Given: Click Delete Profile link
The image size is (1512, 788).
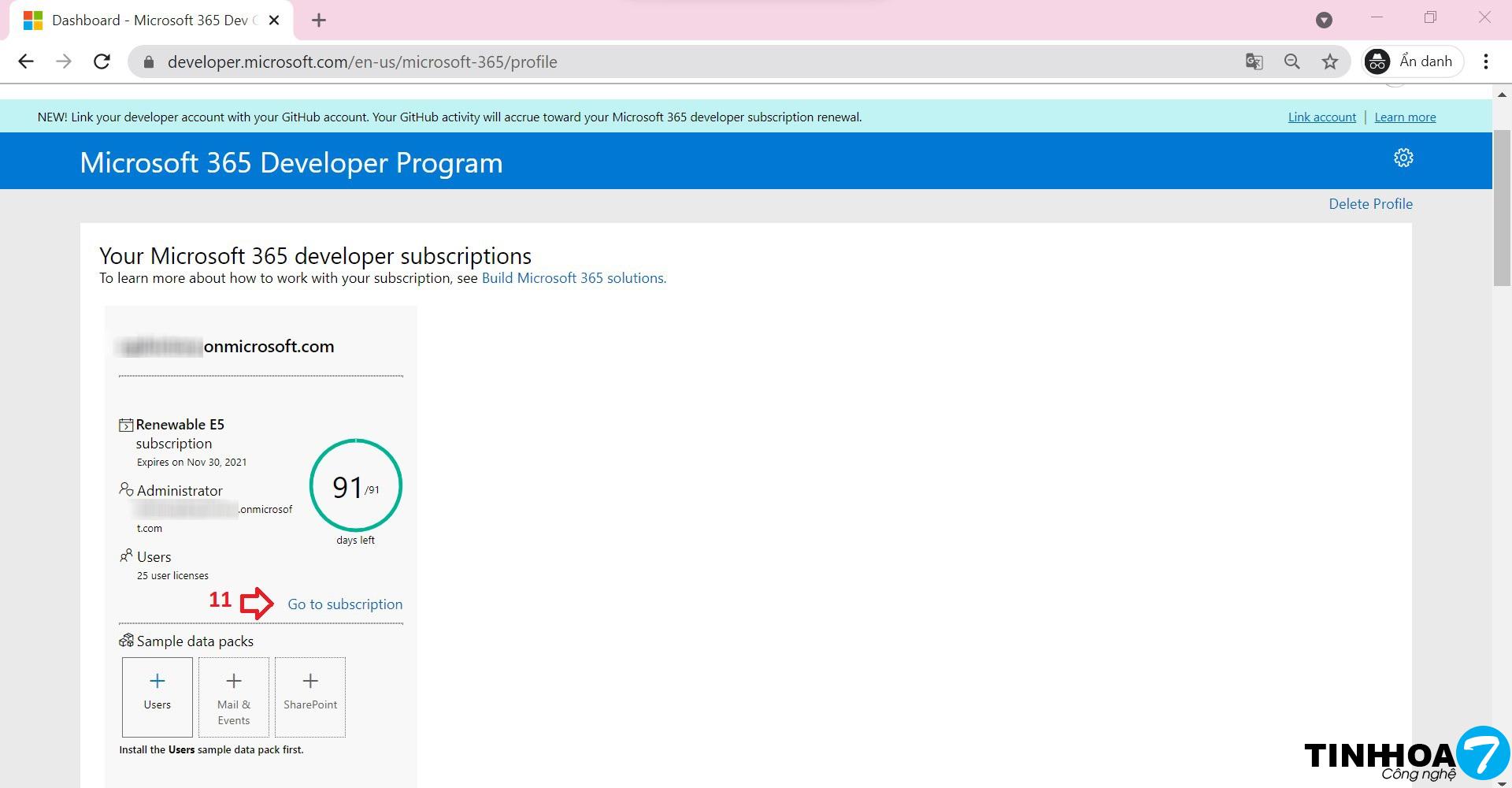Looking at the screenshot, I should click(1370, 204).
